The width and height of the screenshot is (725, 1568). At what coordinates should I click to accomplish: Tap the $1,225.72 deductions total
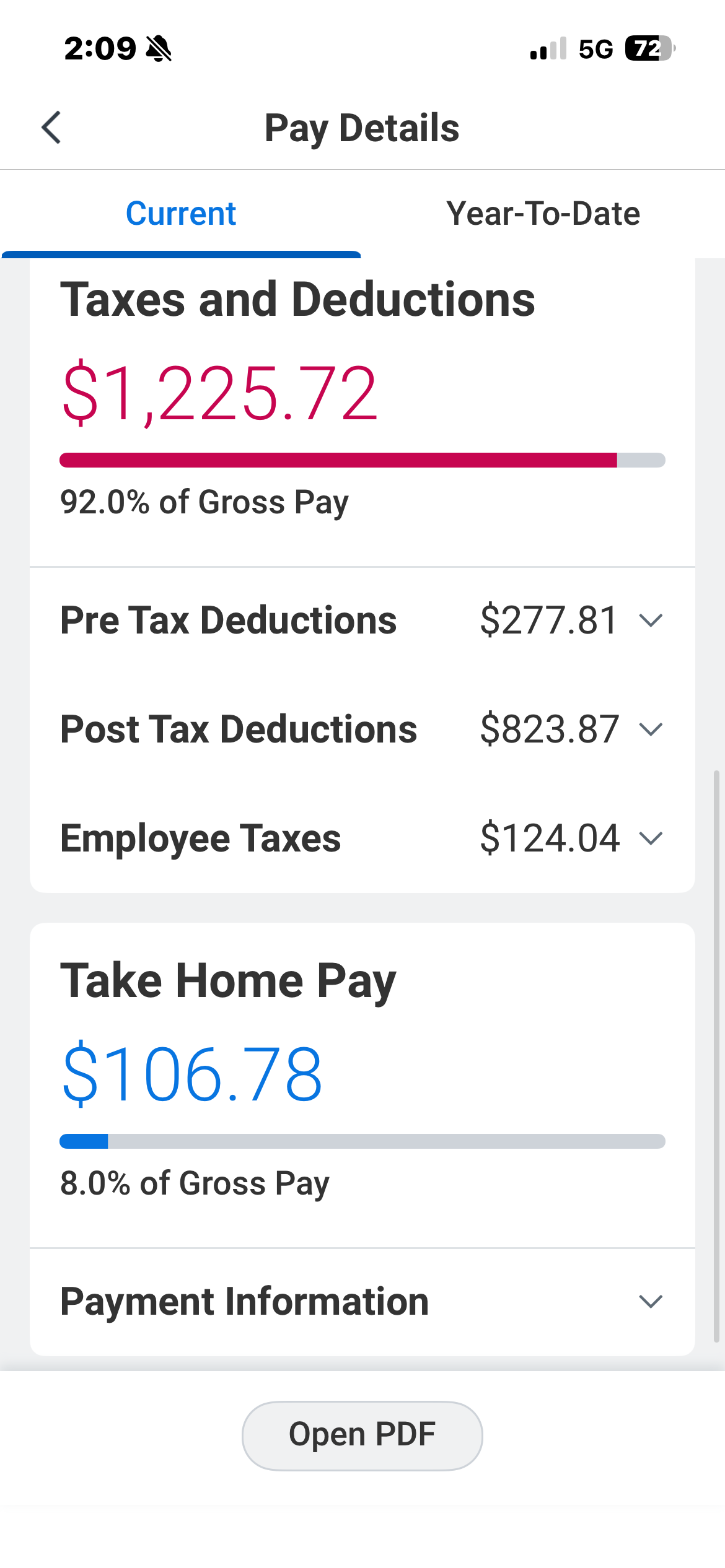pyautogui.click(x=219, y=394)
